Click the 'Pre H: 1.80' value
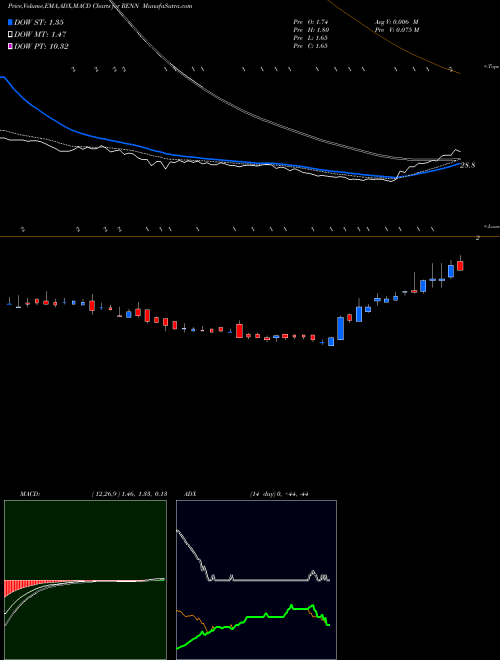Screen dimensions: 500x660 311,29
